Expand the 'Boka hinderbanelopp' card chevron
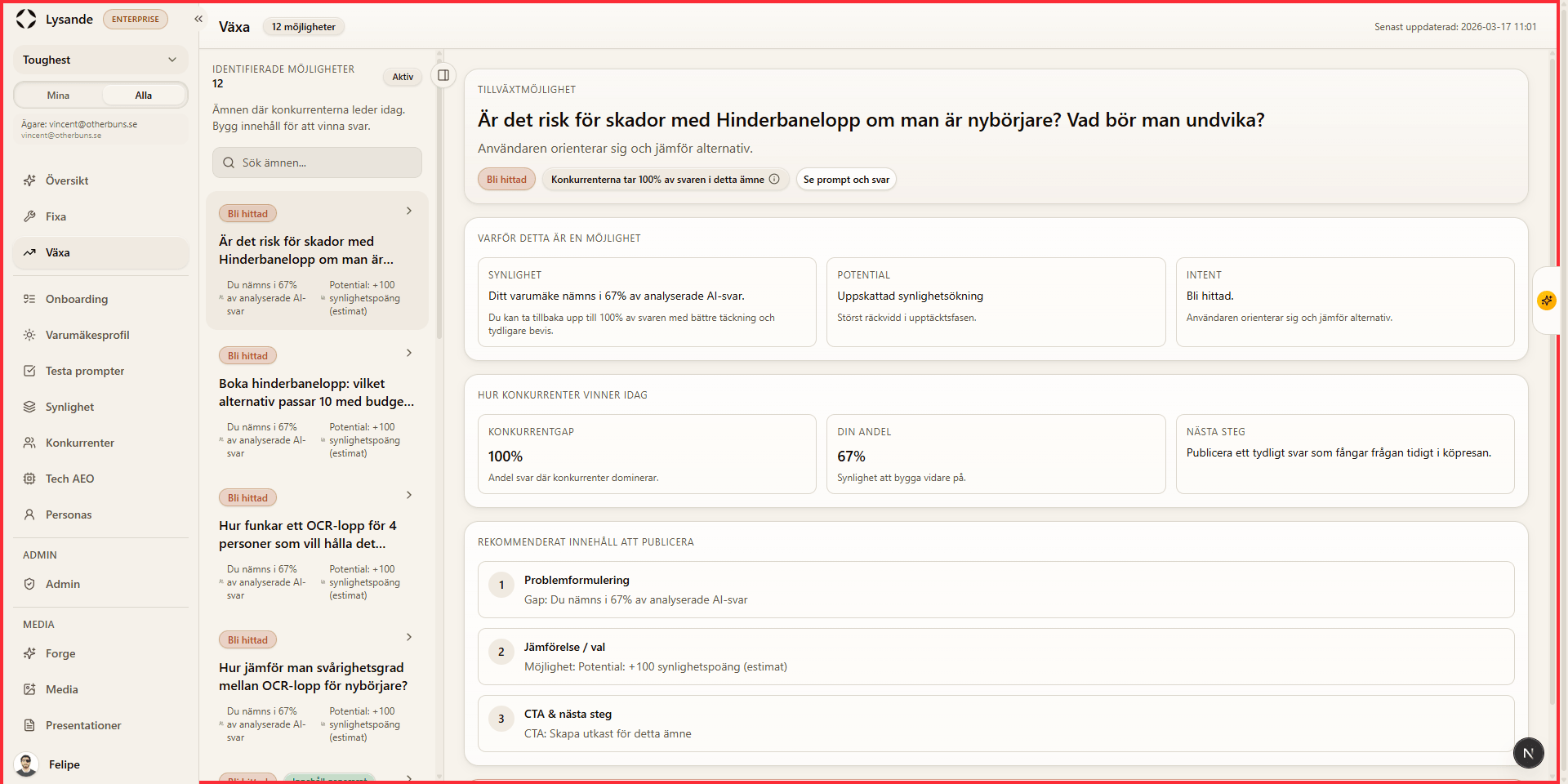The width and height of the screenshot is (1568, 784). tap(409, 353)
